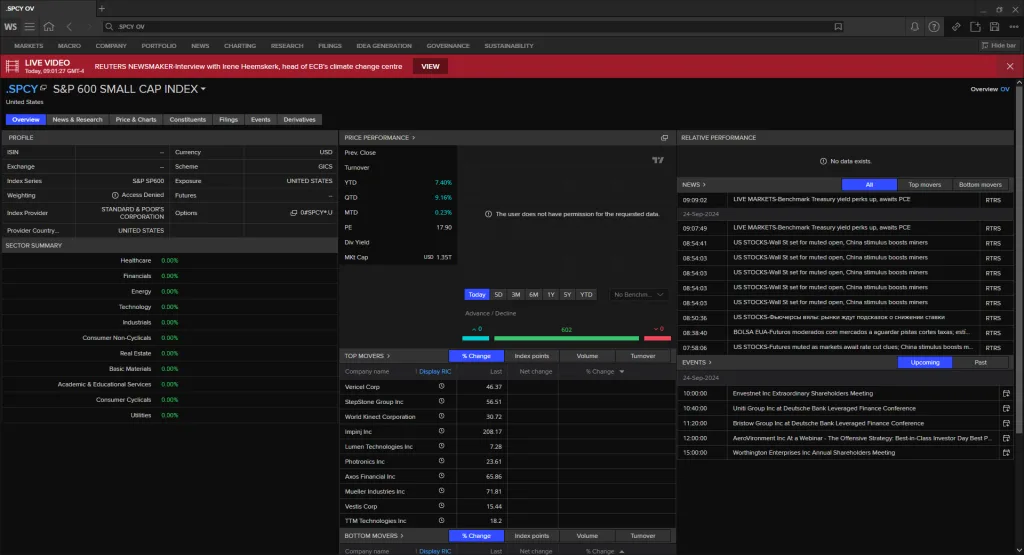Image resolution: width=1024 pixels, height=555 pixels.
Task: Toggle Display RIC in Top Movers
Action: tap(434, 372)
